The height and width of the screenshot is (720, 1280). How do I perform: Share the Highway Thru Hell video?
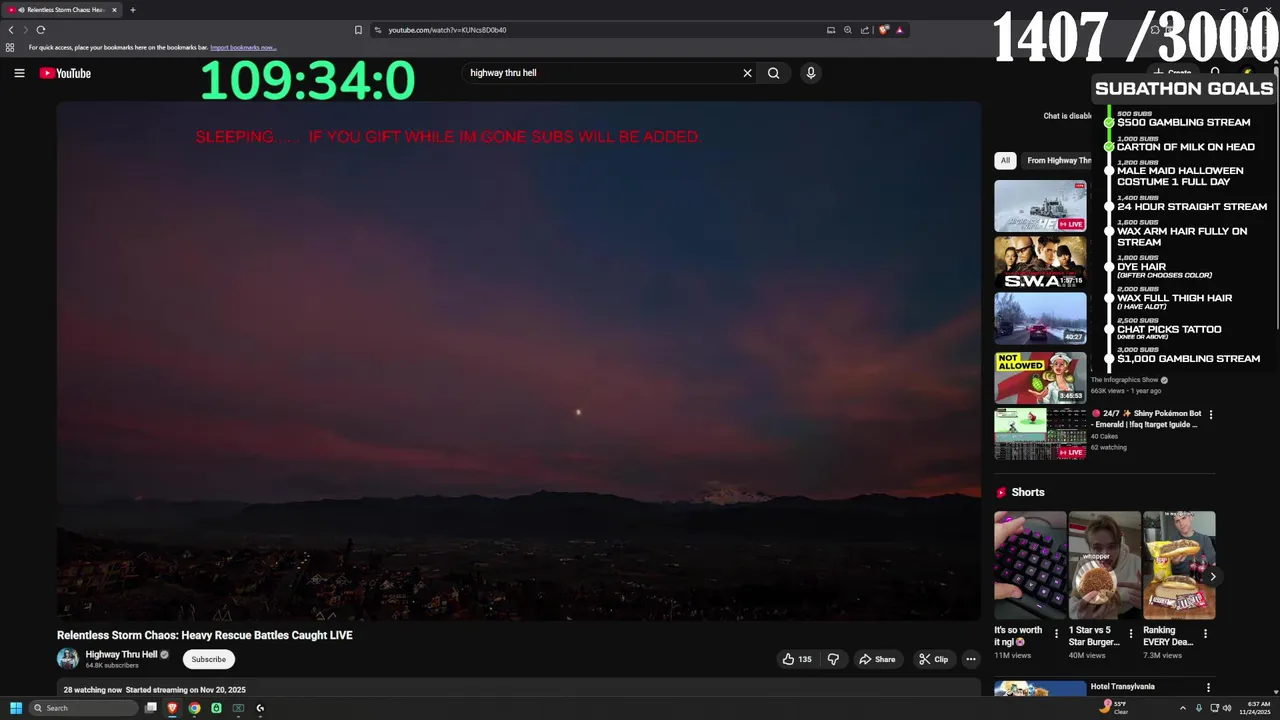tap(877, 659)
